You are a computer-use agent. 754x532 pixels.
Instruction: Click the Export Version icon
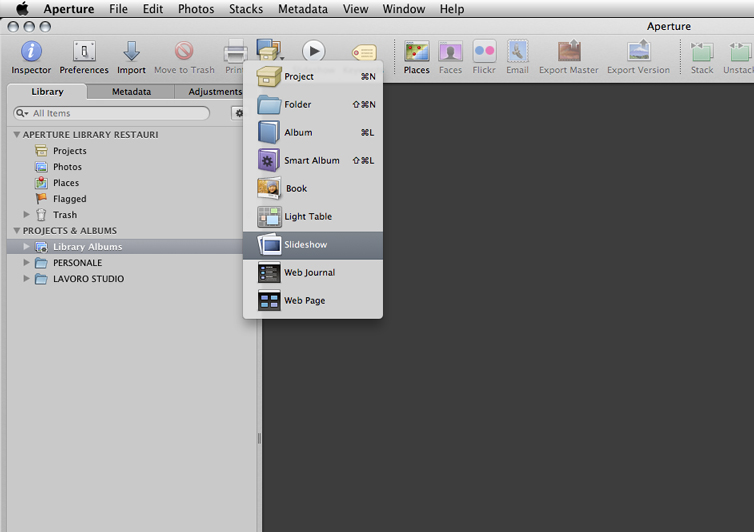pyautogui.click(x=639, y=51)
